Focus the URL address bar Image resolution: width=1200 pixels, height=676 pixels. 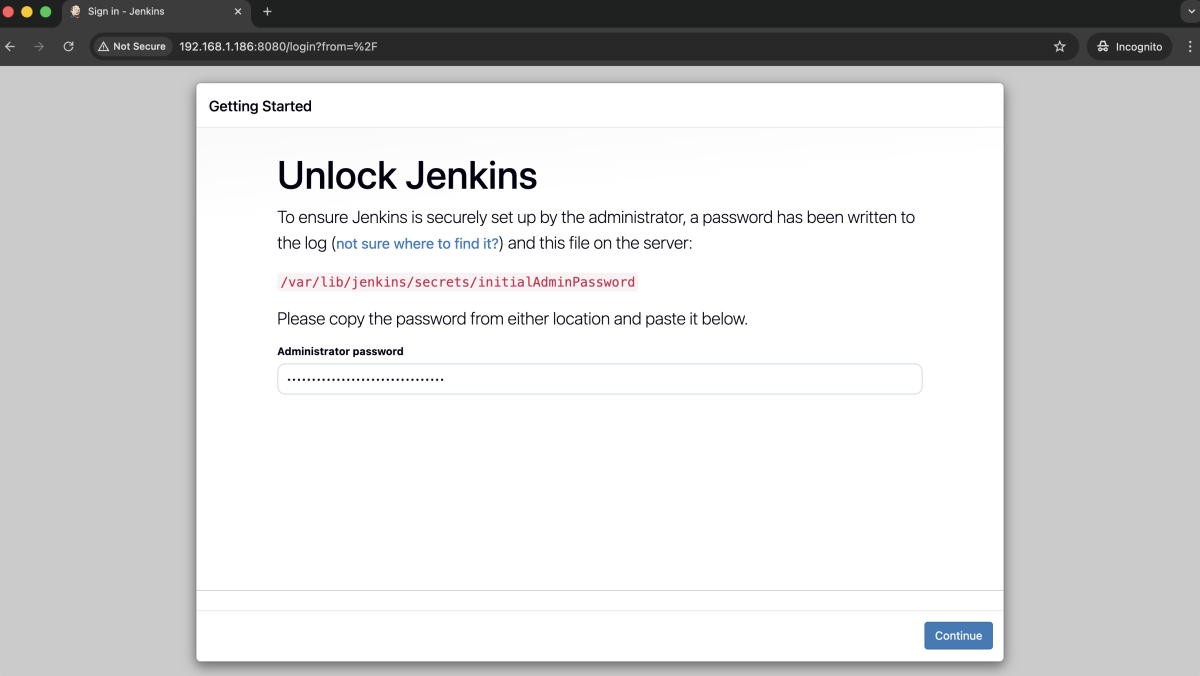pyautogui.click(x=600, y=47)
